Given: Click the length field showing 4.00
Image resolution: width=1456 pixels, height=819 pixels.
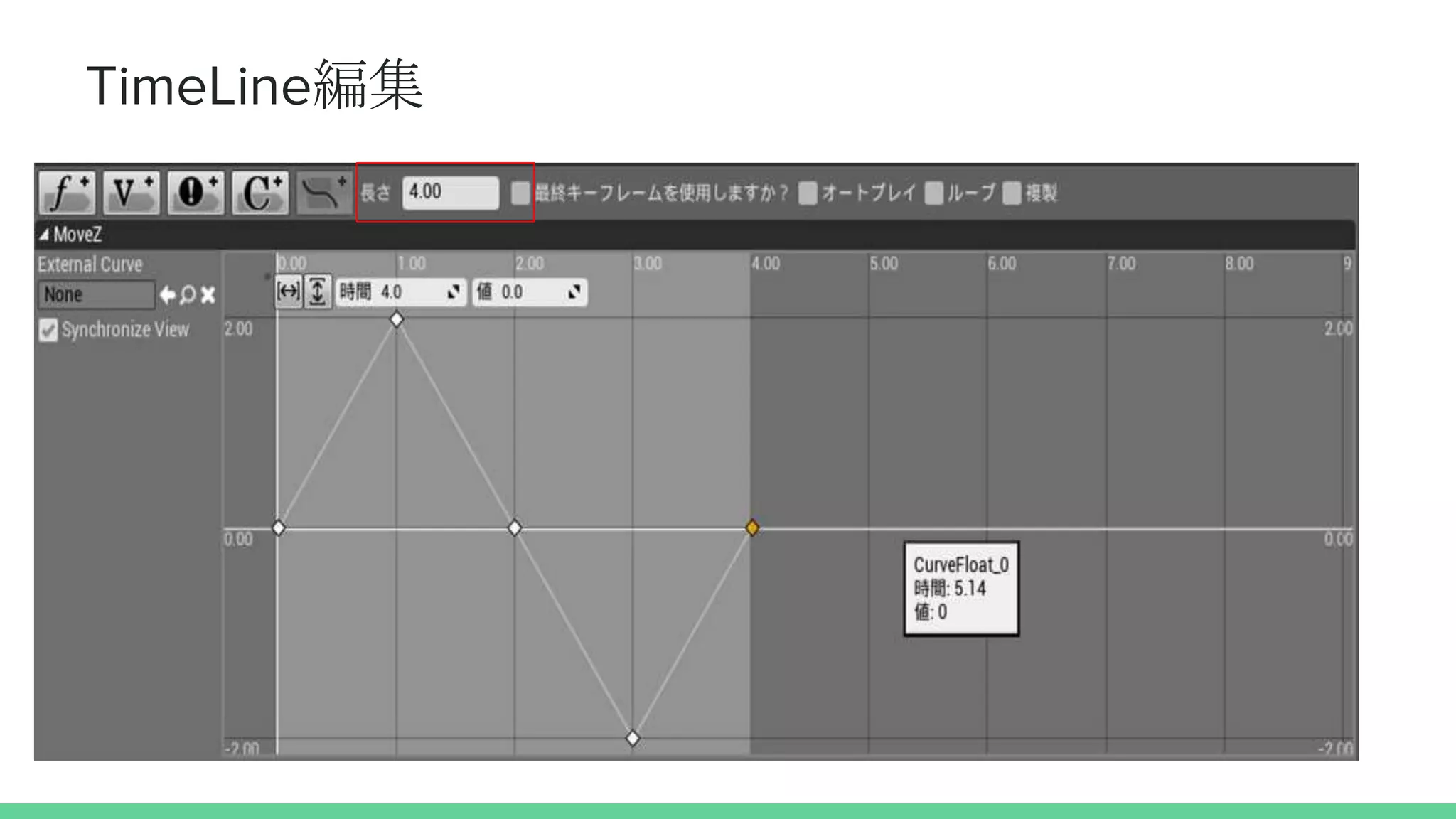Looking at the screenshot, I should 451,193.
